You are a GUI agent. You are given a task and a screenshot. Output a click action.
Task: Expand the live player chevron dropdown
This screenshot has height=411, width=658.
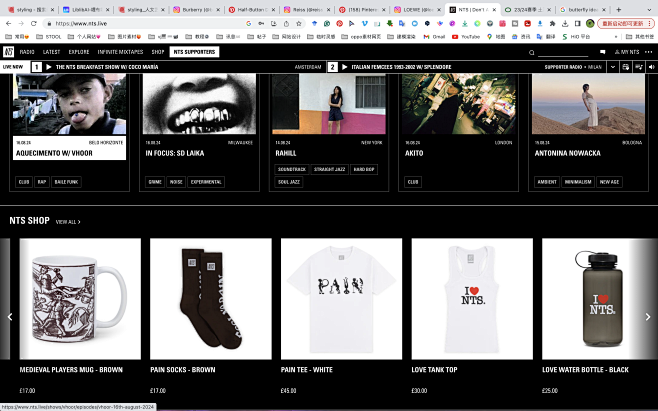point(613,67)
